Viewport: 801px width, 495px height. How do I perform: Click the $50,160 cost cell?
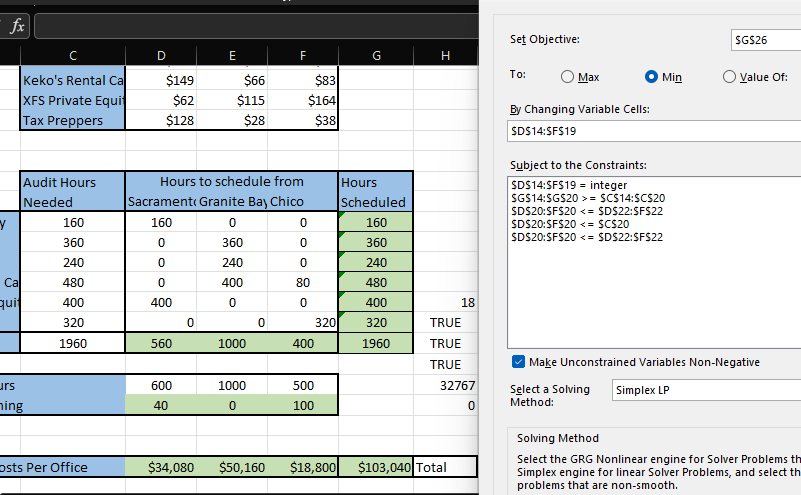[x=232, y=467]
